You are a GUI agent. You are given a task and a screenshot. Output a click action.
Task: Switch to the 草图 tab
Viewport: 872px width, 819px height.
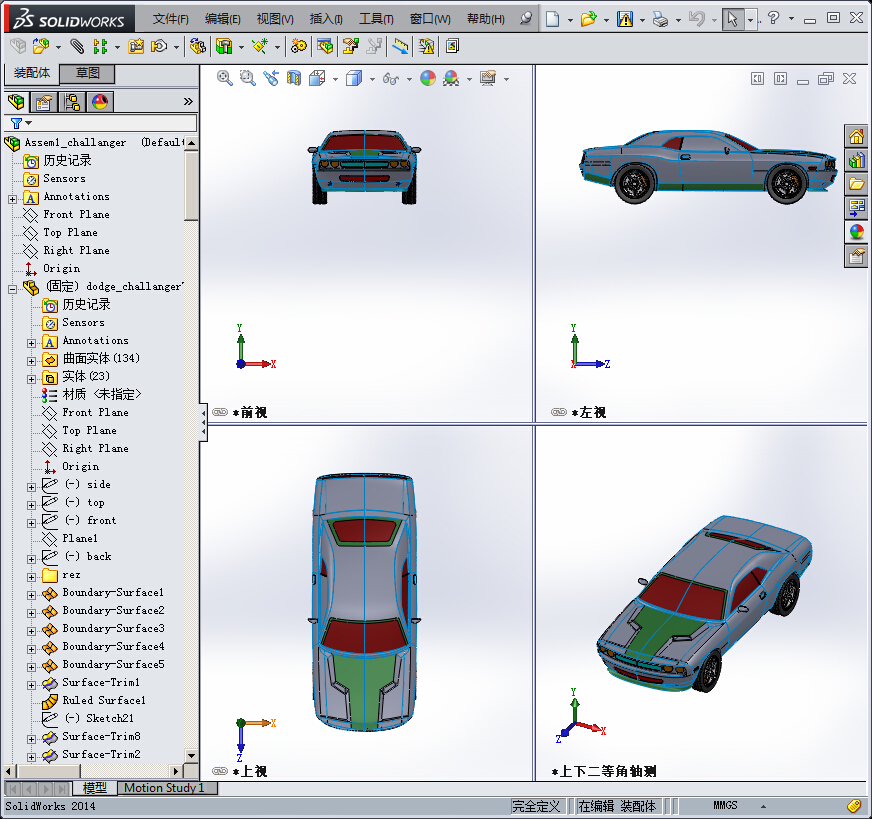[x=87, y=73]
